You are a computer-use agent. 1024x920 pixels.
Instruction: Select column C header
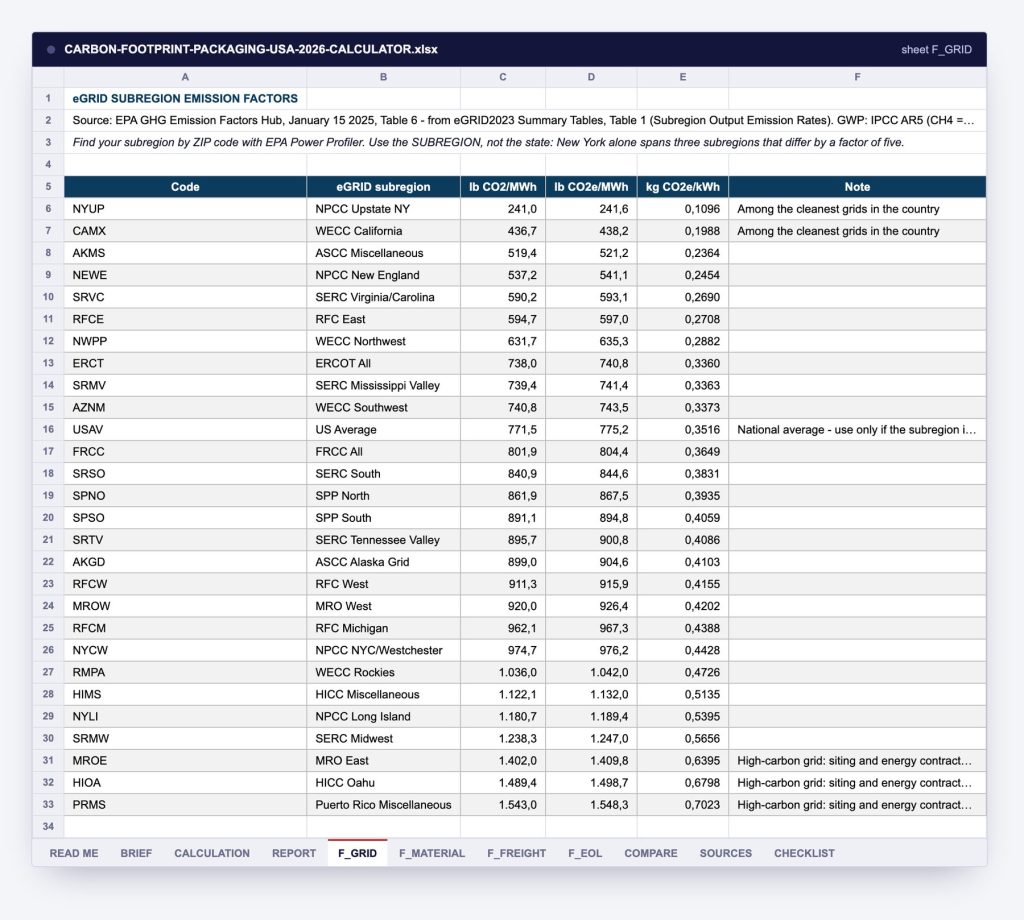tap(503, 77)
